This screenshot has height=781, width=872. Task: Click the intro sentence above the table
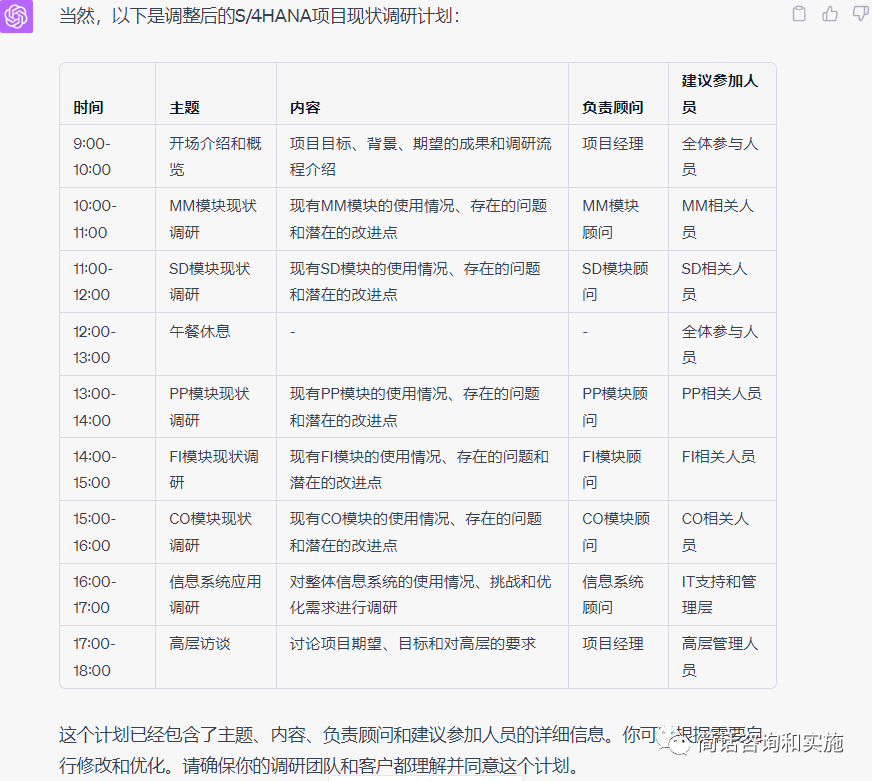tap(260, 17)
